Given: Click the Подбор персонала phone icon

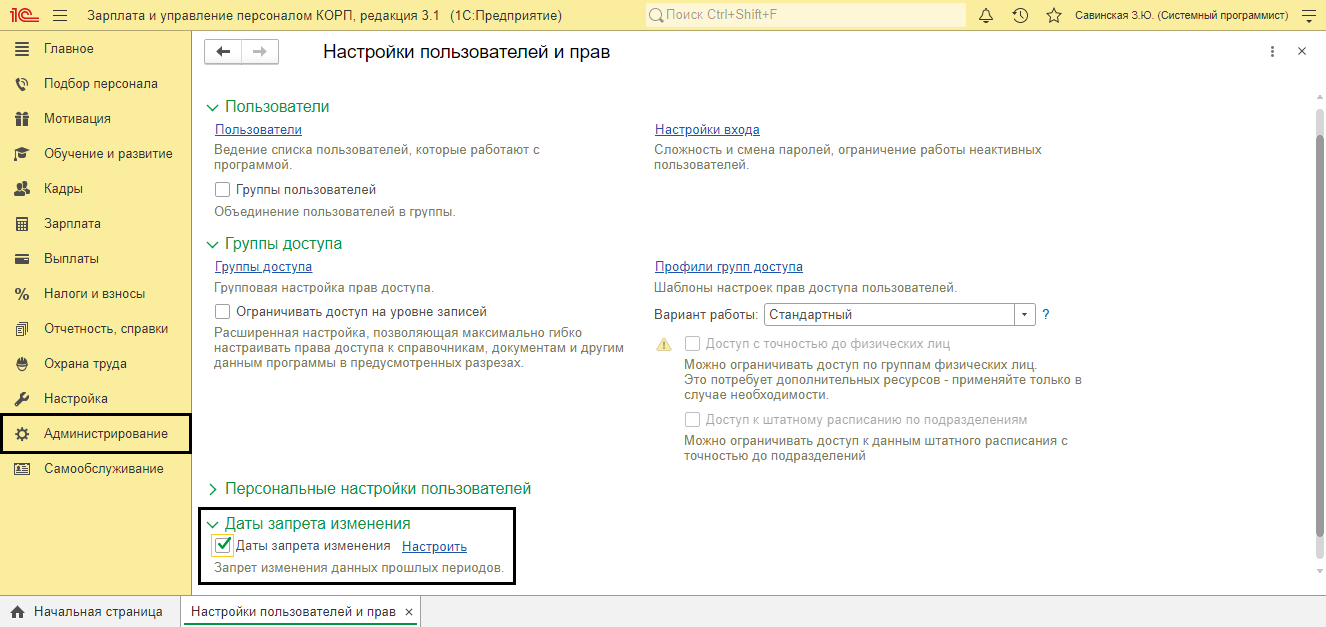Looking at the screenshot, I should [22, 84].
